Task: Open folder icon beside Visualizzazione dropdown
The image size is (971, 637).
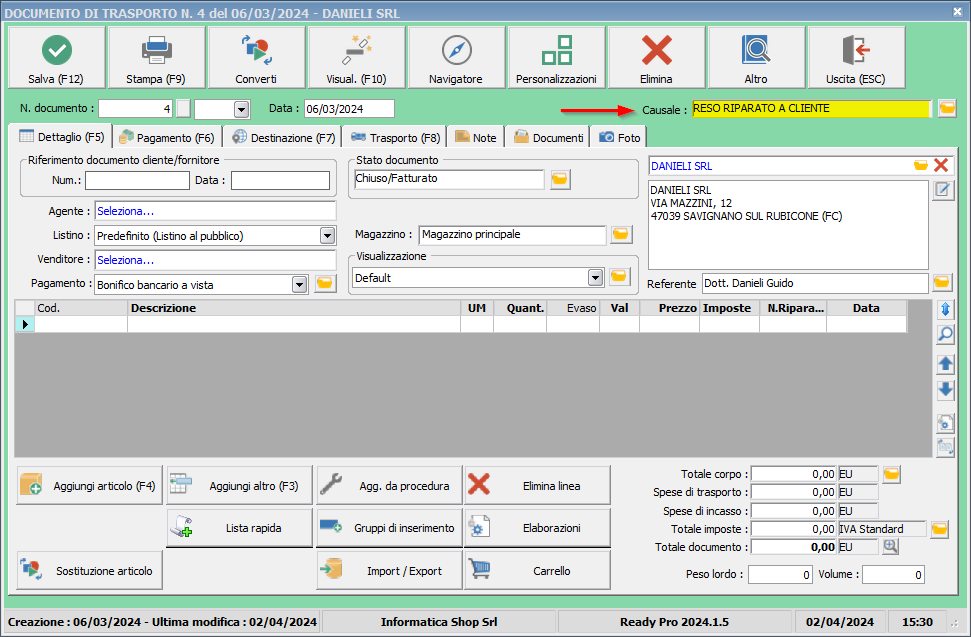Action: click(x=619, y=277)
